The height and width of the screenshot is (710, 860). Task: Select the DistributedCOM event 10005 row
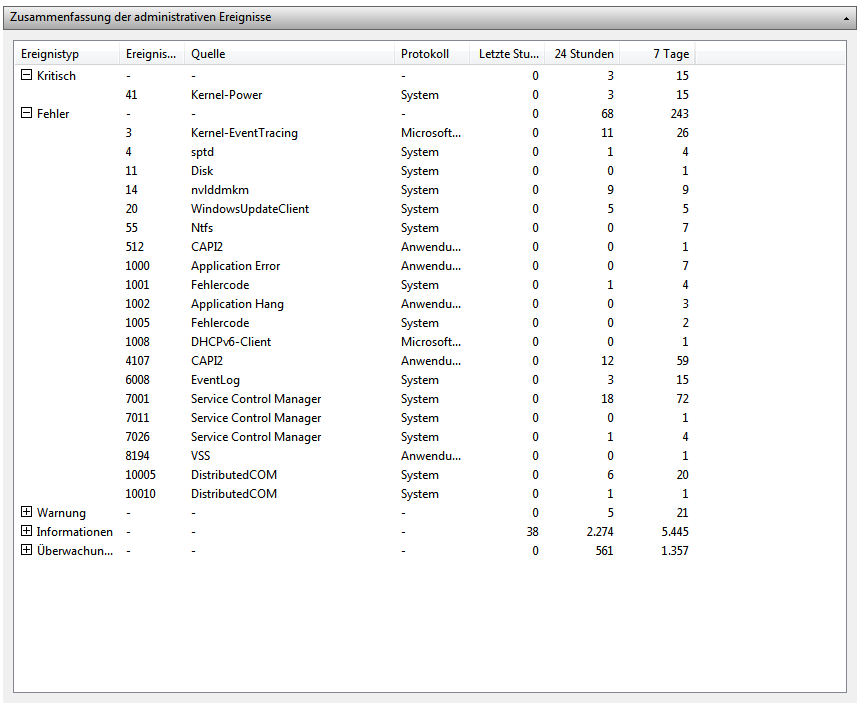pyautogui.click(x=355, y=475)
